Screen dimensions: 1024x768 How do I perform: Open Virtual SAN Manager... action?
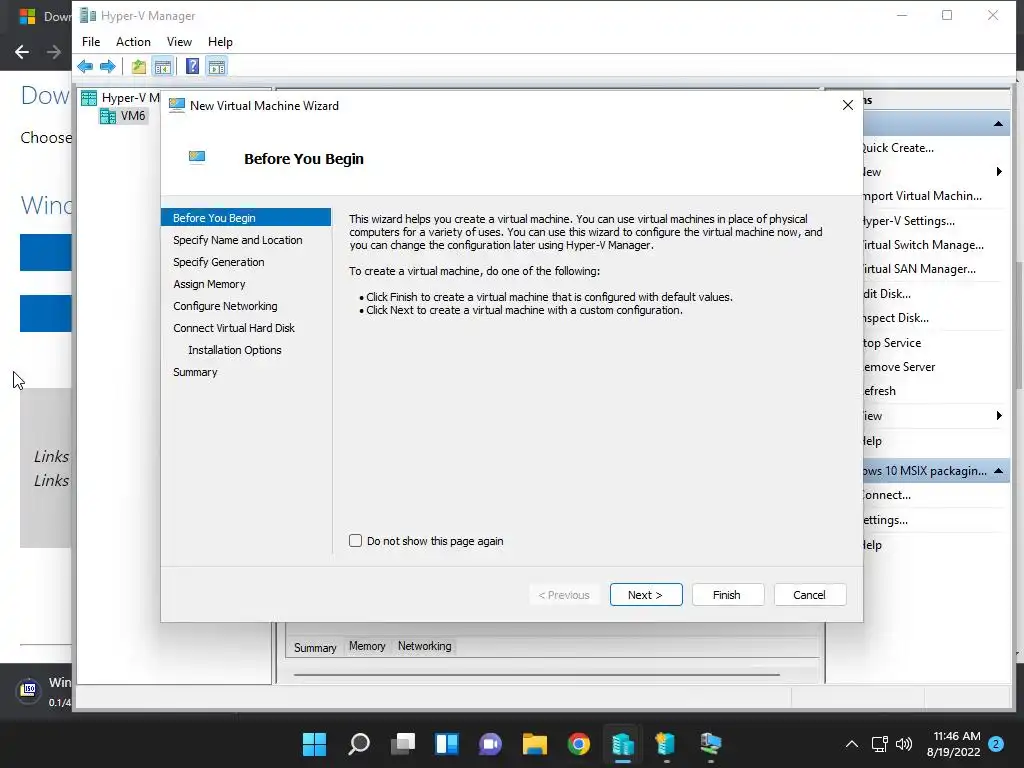919,269
